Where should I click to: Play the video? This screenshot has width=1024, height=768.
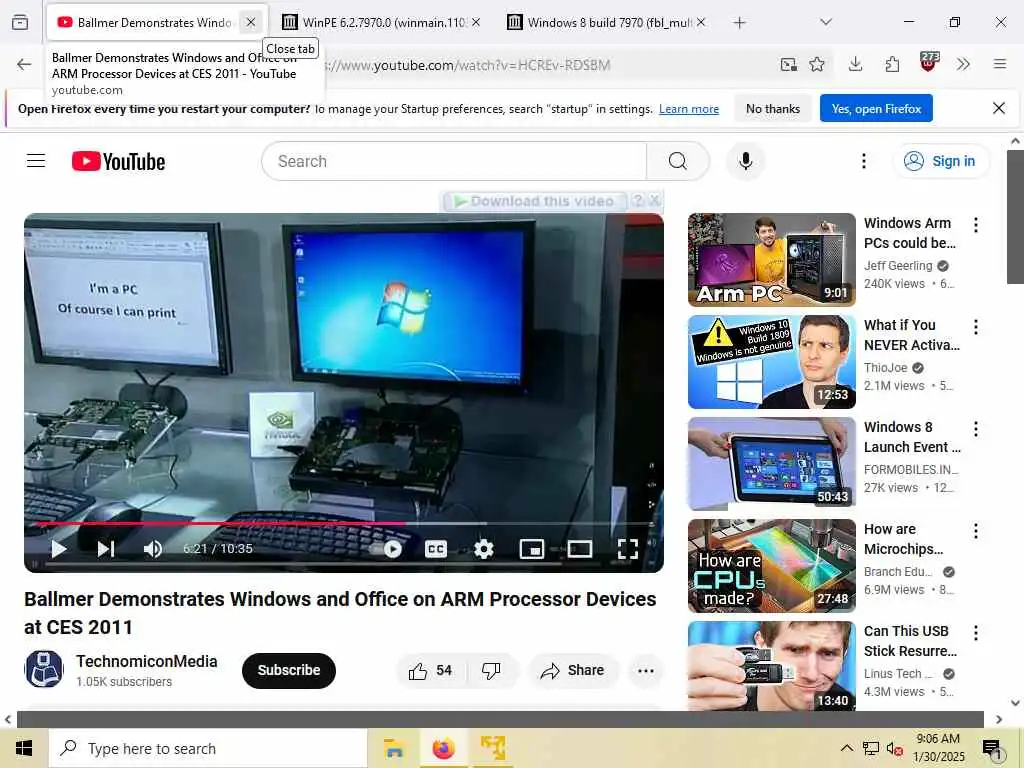[x=59, y=549]
